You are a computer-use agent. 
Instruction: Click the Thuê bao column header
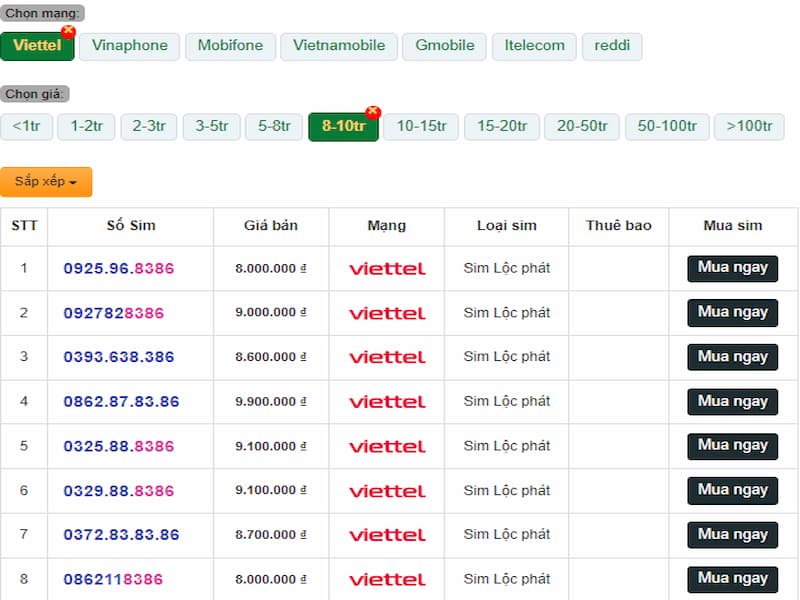(618, 226)
